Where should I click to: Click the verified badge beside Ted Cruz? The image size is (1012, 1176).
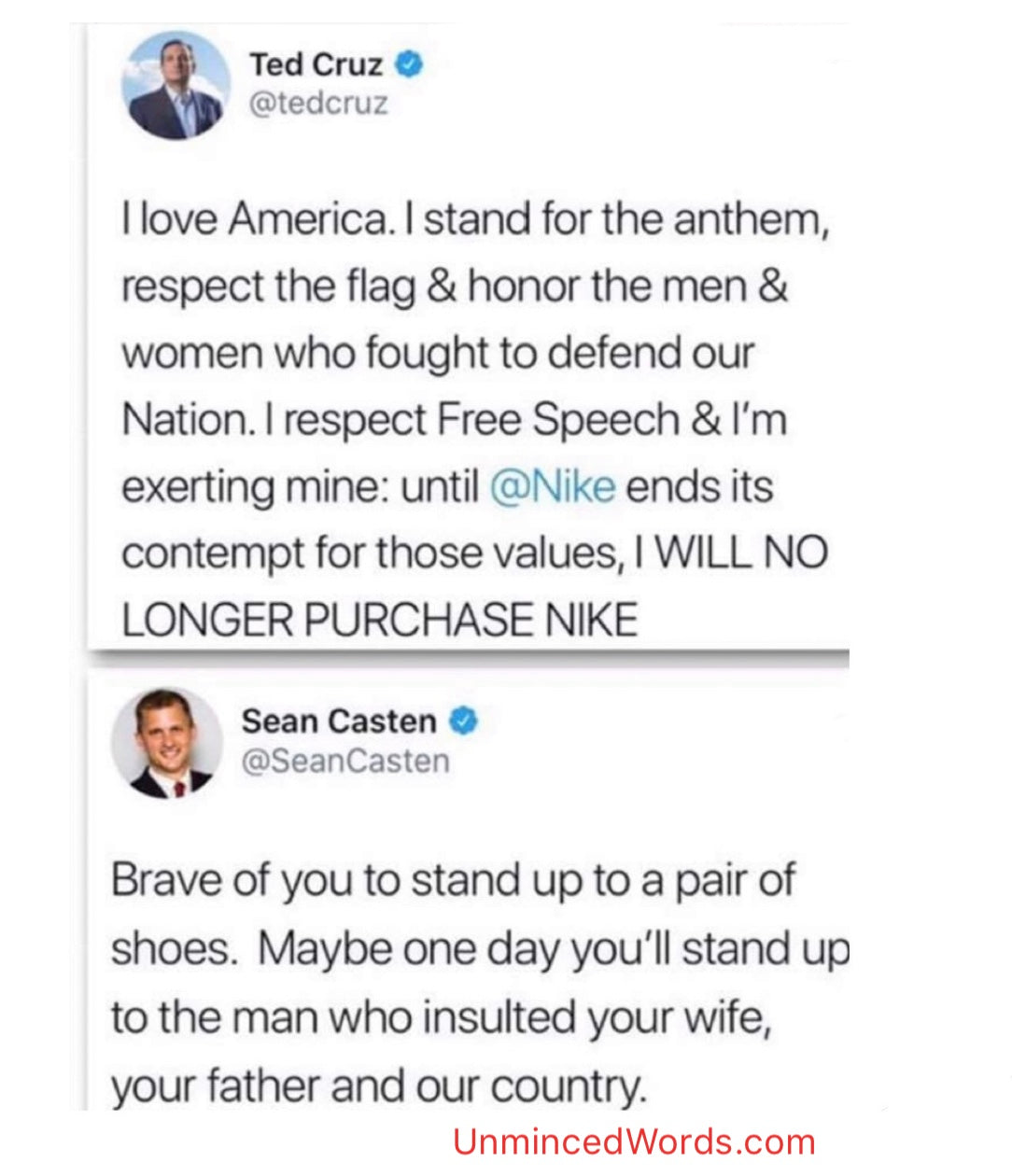(409, 64)
